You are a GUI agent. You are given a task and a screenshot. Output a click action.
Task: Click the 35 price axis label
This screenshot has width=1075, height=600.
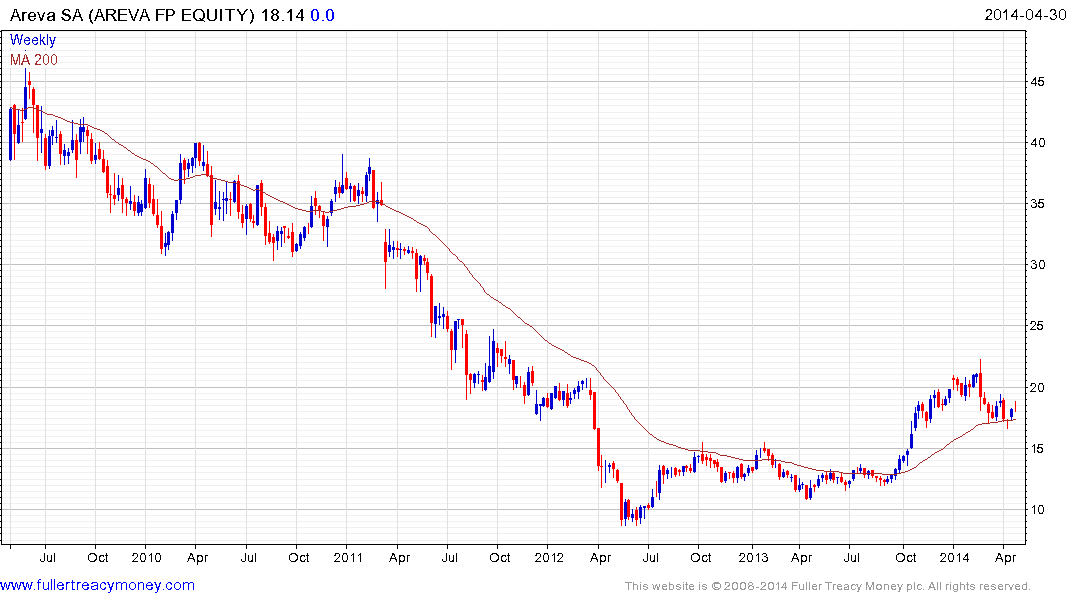1038,204
